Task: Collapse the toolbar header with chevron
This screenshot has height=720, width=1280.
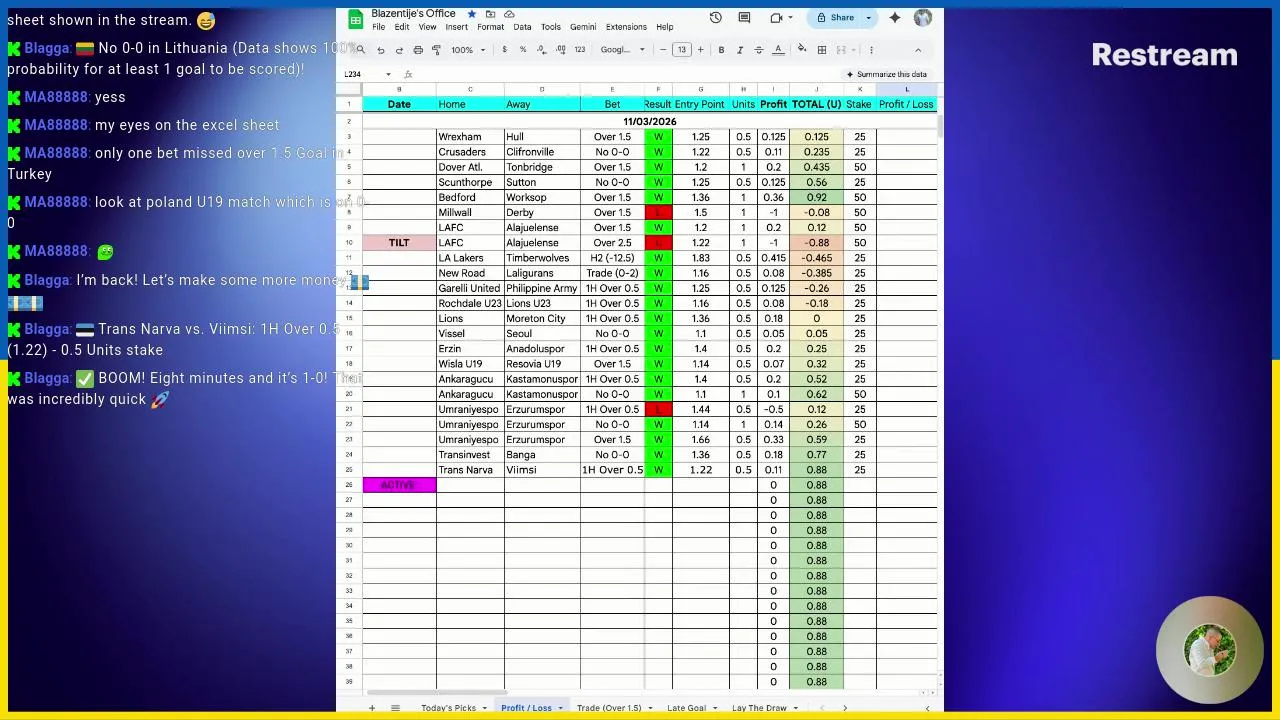Action: click(918, 50)
